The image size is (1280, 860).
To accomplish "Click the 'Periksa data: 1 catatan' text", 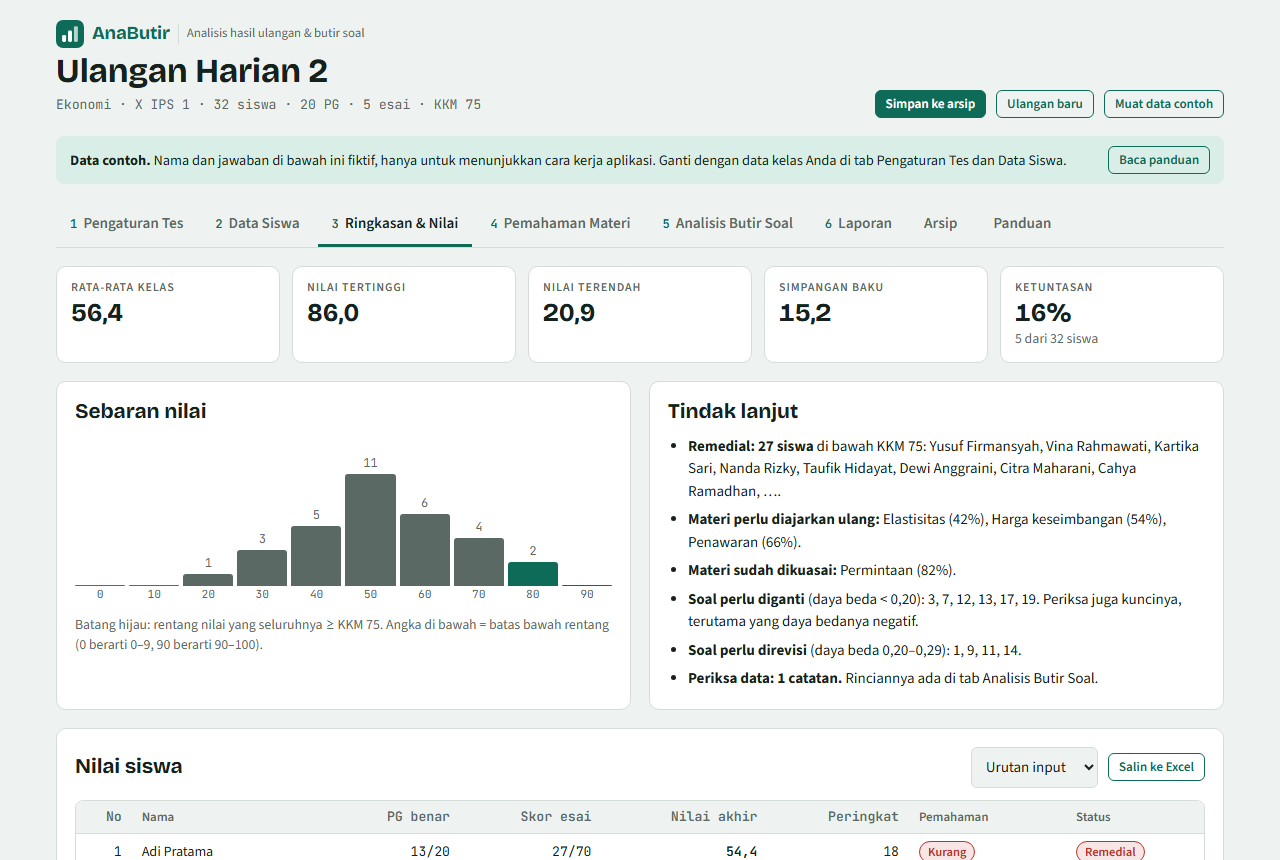I will pos(765,678).
